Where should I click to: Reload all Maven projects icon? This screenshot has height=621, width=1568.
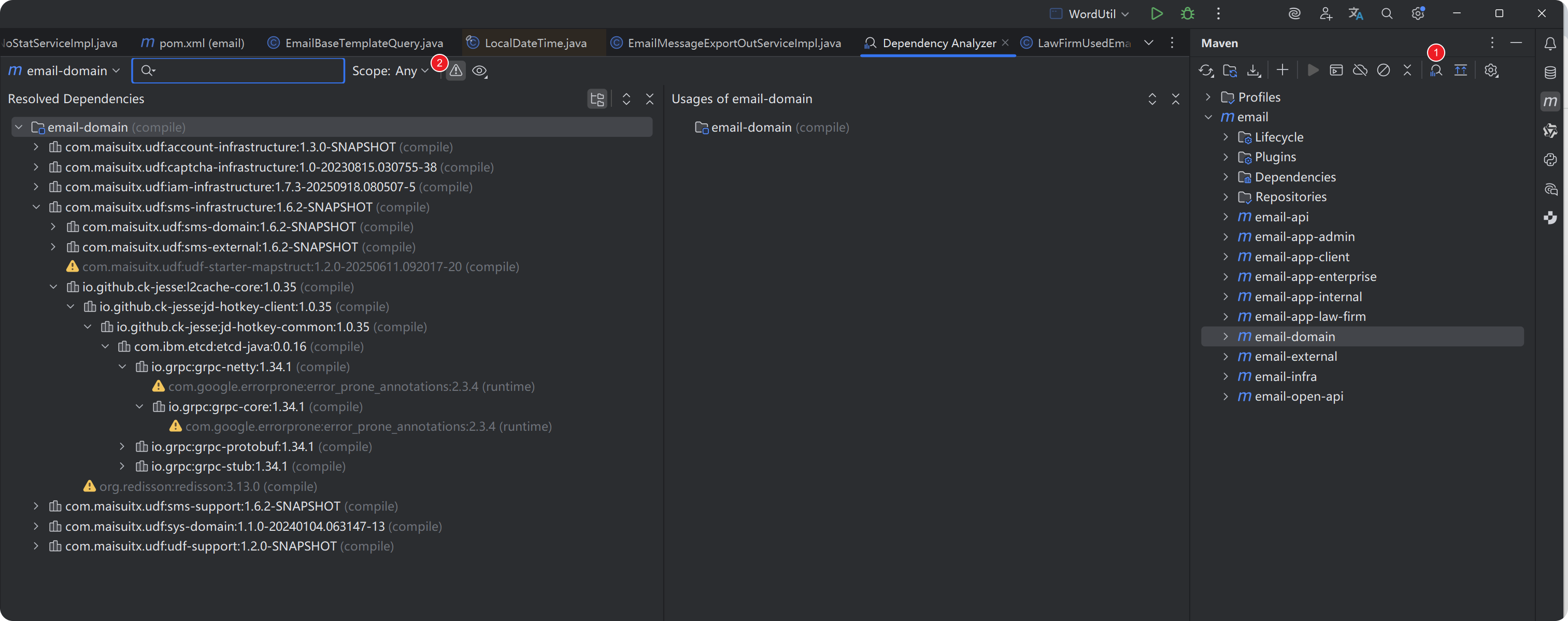pyautogui.click(x=1206, y=70)
